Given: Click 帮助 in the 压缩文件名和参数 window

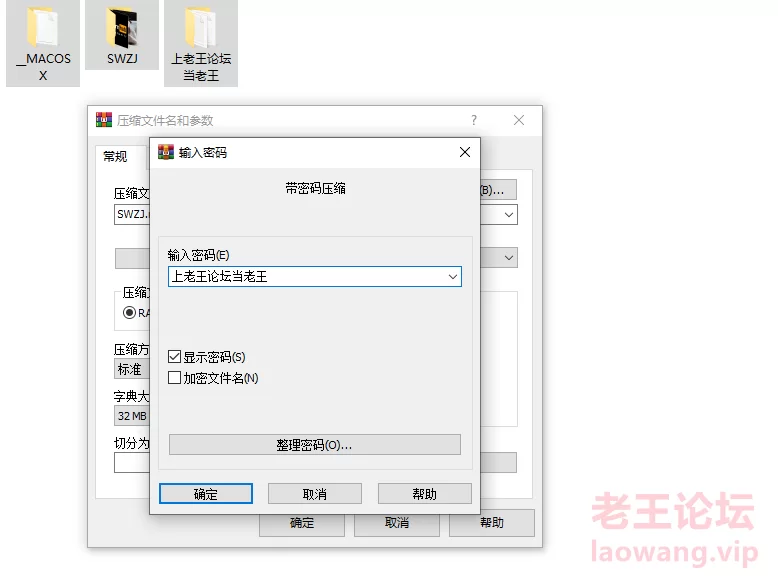Looking at the screenshot, I should coord(492,523).
